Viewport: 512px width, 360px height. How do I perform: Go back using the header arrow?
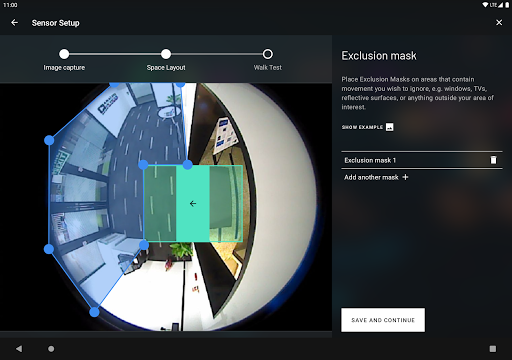(x=14, y=23)
